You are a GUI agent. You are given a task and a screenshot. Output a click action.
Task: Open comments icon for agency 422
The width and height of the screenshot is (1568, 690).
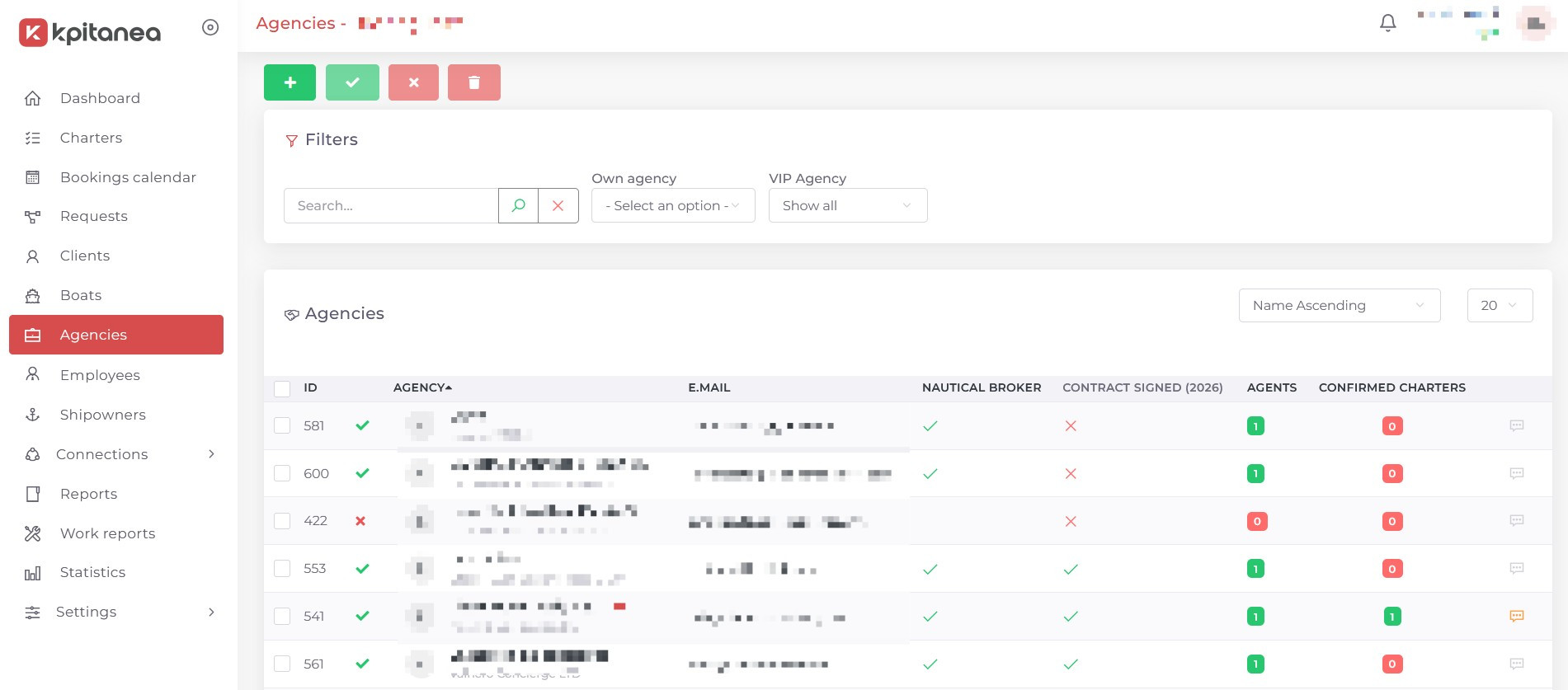coord(1516,520)
